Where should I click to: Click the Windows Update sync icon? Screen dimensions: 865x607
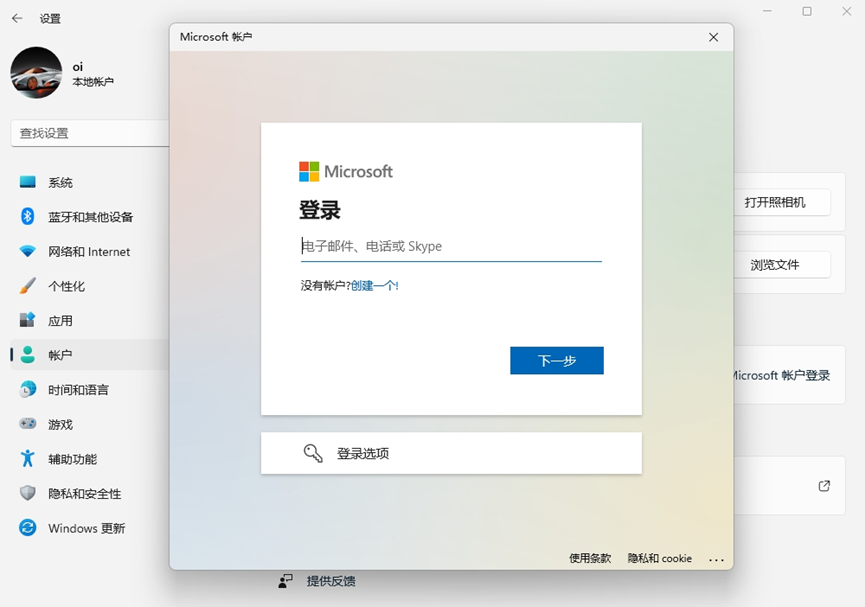pyautogui.click(x=28, y=528)
